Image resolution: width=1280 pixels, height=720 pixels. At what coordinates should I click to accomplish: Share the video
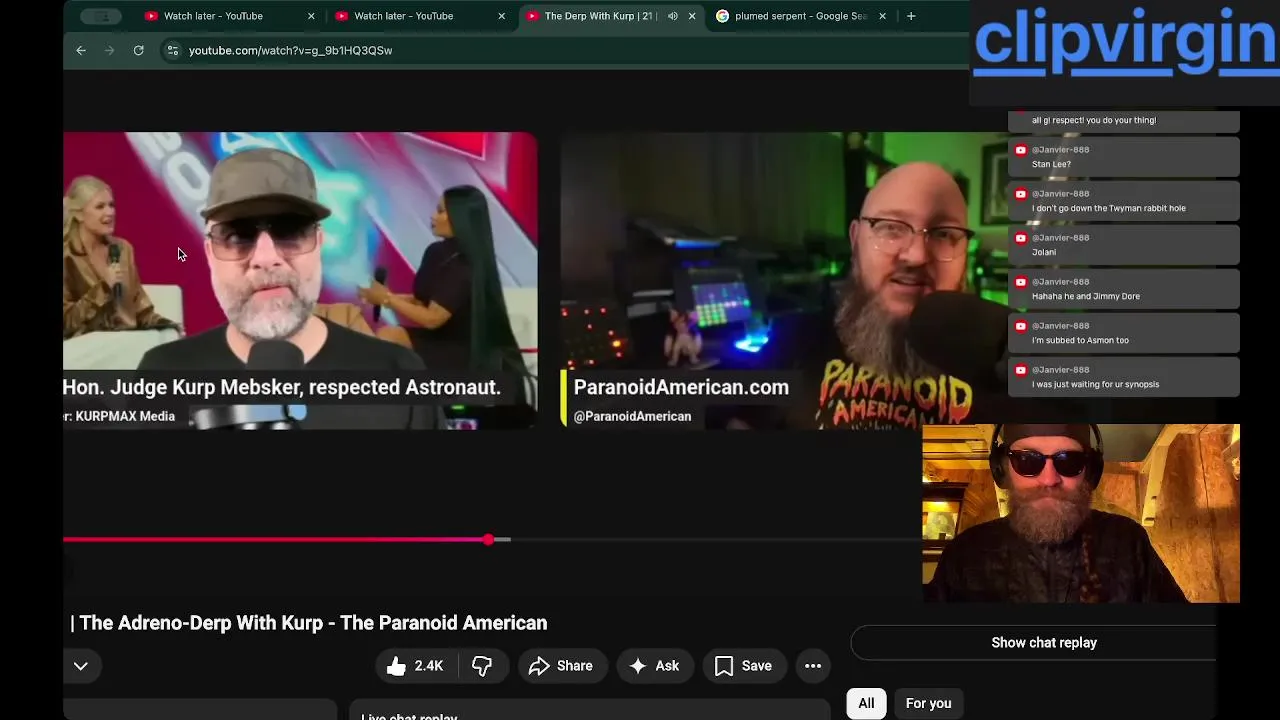pos(561,666)
